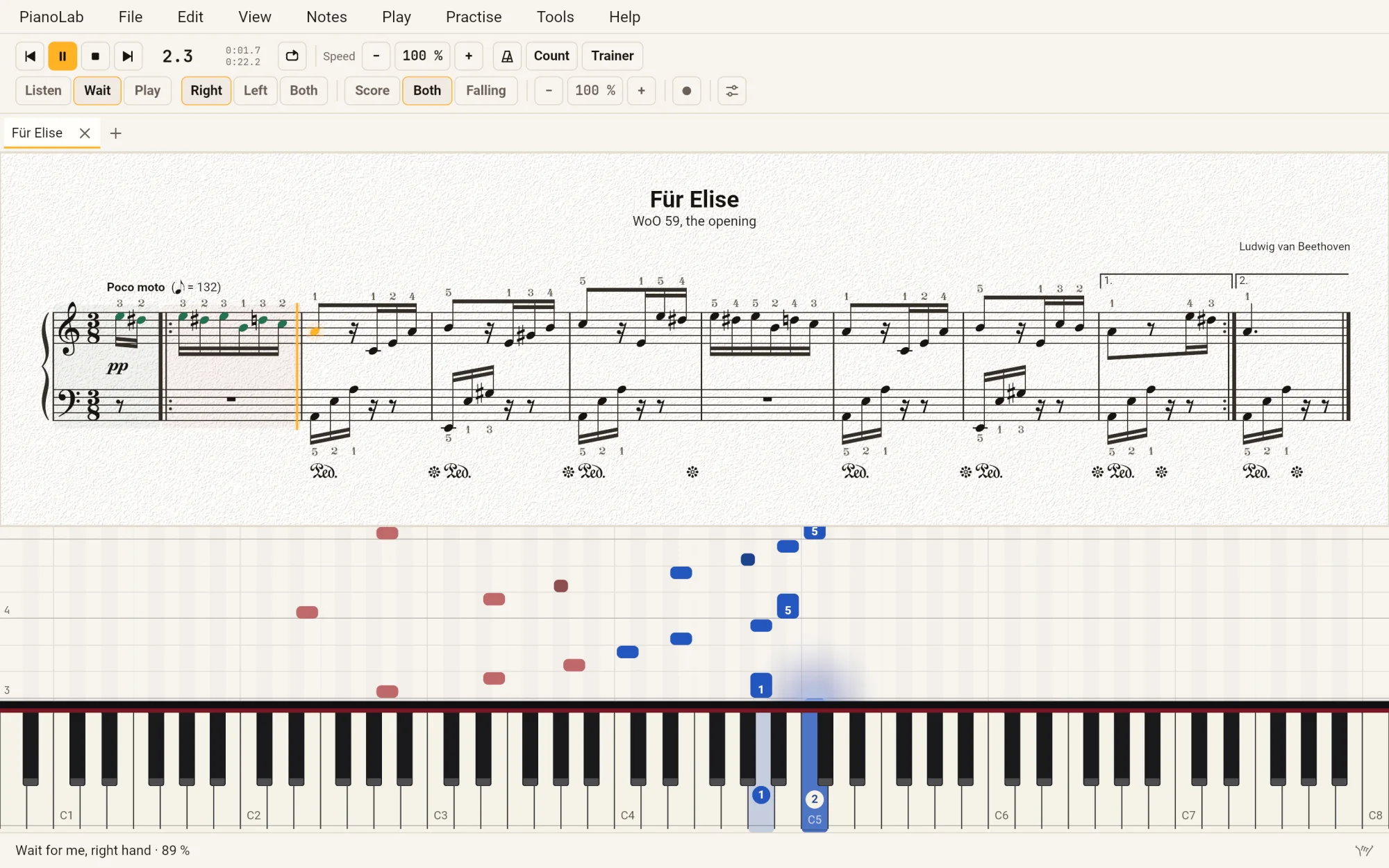Open the Practise menu
The width and height of the screenshot is (1389, 868).
coord(474,17)
